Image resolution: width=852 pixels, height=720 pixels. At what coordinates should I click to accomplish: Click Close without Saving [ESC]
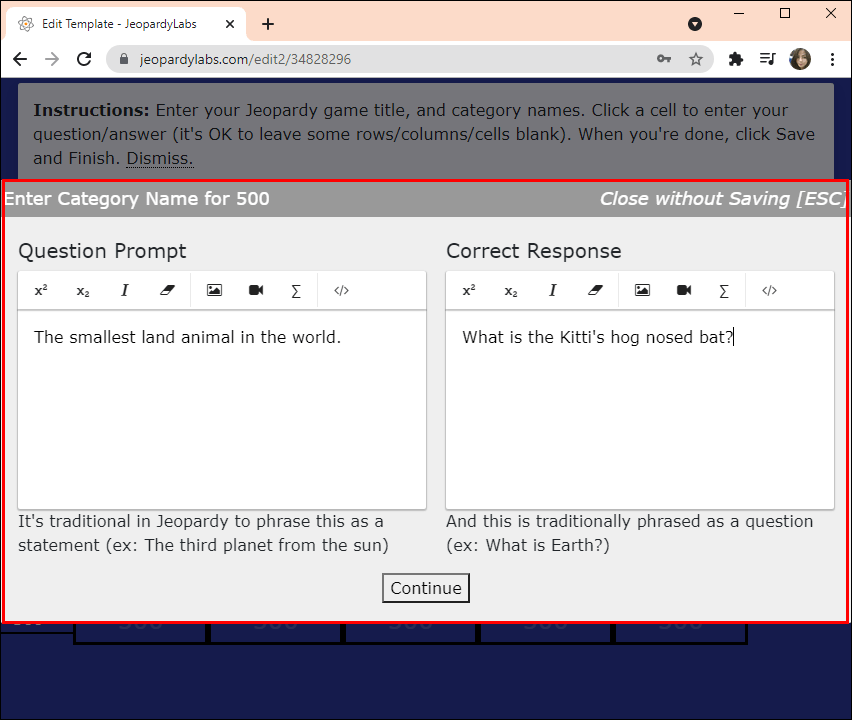(x=723, y=199)
